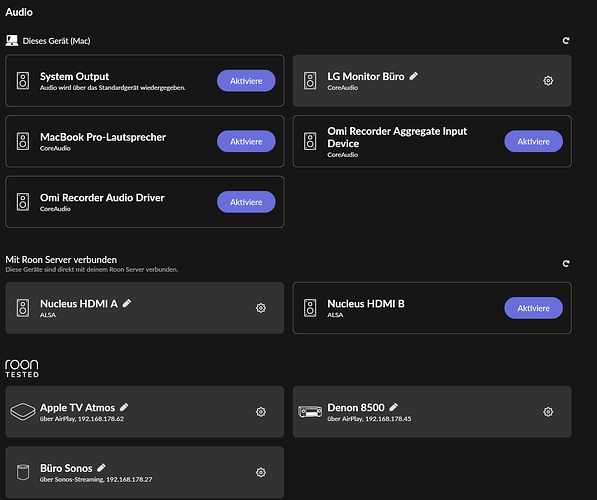The width and height of the screenshot is (597, 500).
Task: Click the Sonos speaker device icon
Action: 23,472
